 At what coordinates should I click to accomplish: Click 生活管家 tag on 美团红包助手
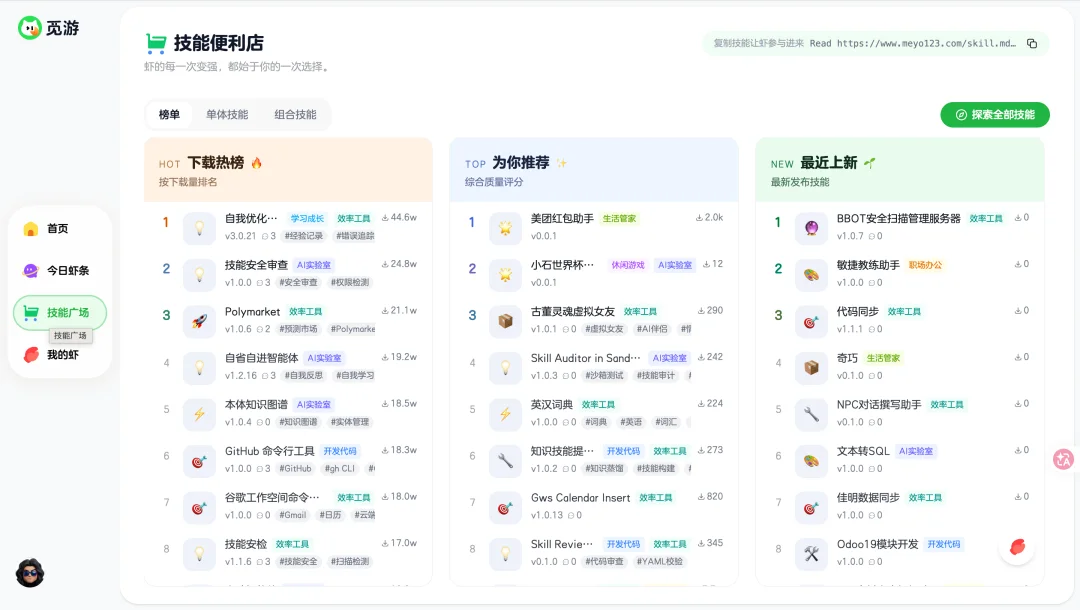pyautogui.click(x=619, y=218)
